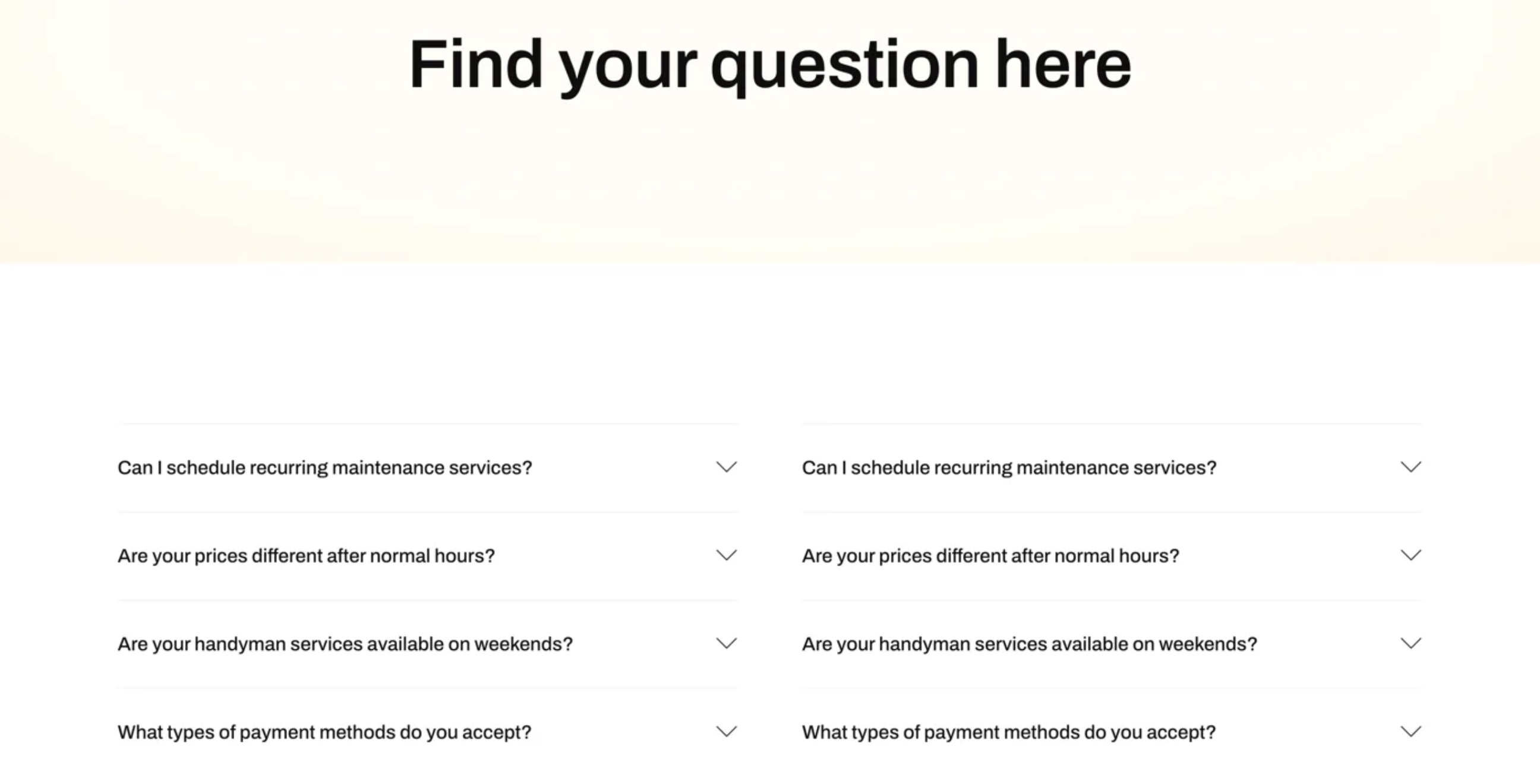
Task: Expand left column payment methods chevron
Action: click(x=727, y=731)
